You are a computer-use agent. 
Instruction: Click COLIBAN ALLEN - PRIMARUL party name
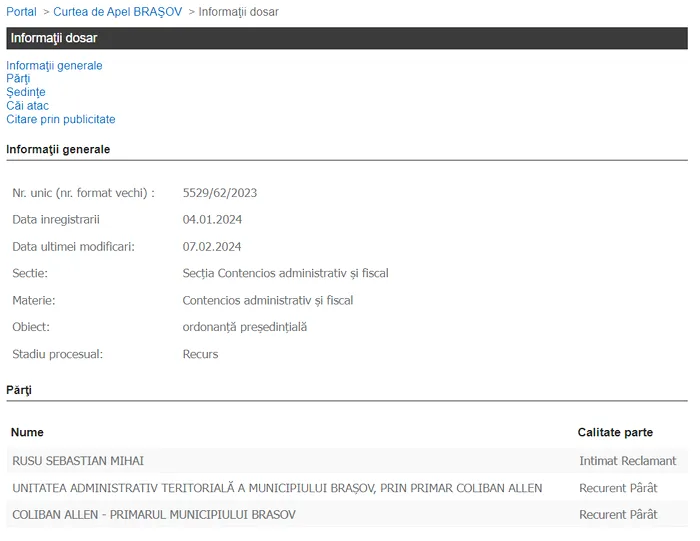(x=154, y=515)
